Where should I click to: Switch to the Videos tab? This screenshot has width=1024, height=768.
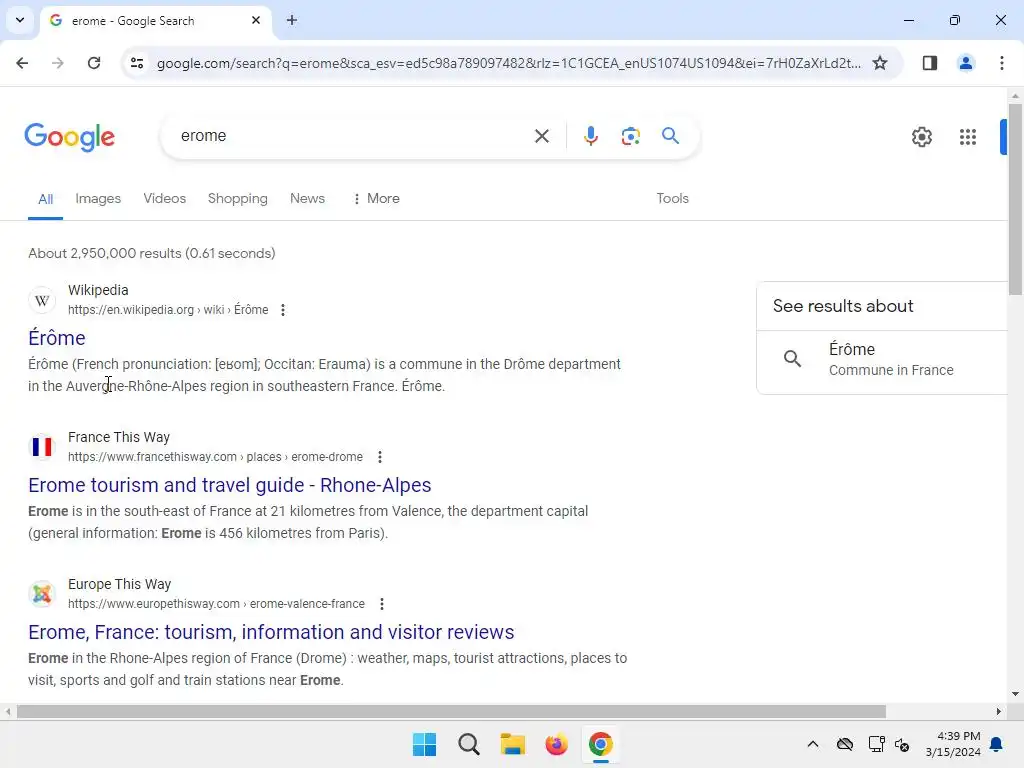[165, 199]
